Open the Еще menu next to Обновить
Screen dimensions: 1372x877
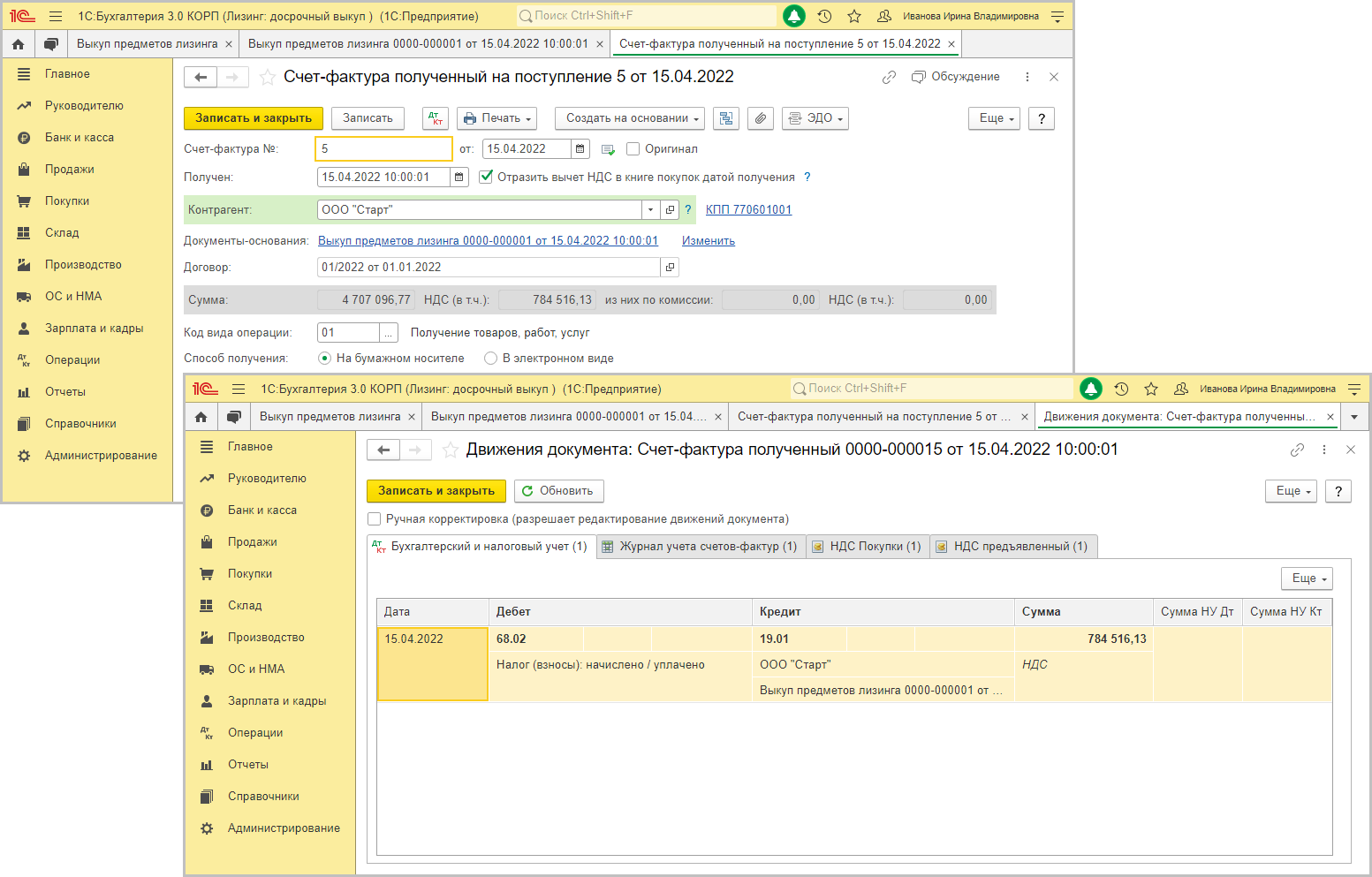tap(1292, 491)
